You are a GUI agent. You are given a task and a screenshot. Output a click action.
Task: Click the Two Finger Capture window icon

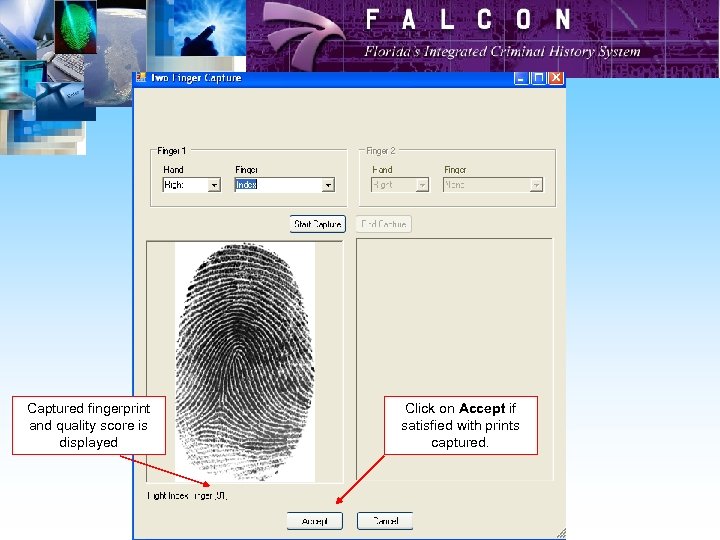pos(141,78)
